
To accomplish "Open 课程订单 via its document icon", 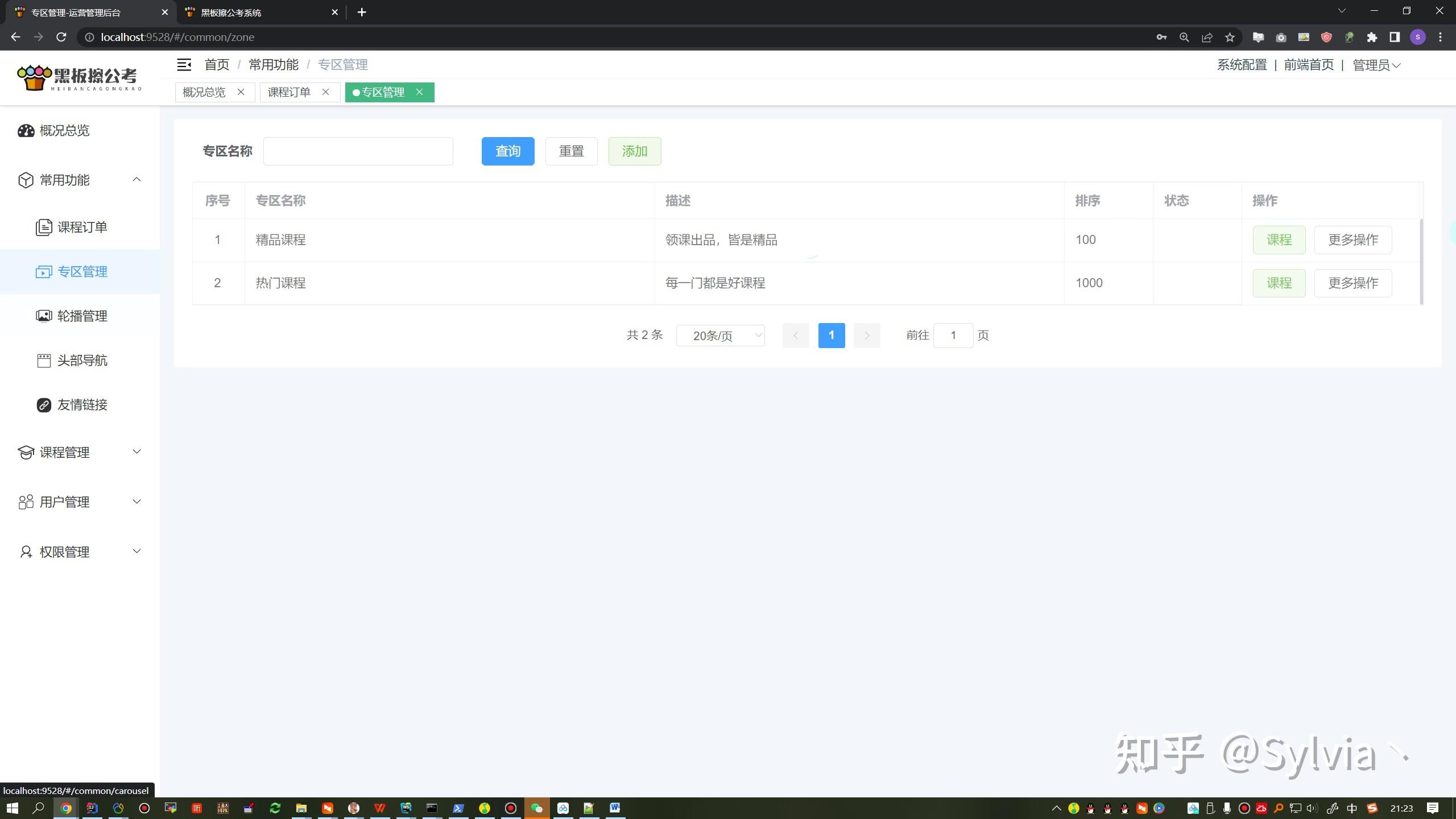I will (x=44, y=227).
